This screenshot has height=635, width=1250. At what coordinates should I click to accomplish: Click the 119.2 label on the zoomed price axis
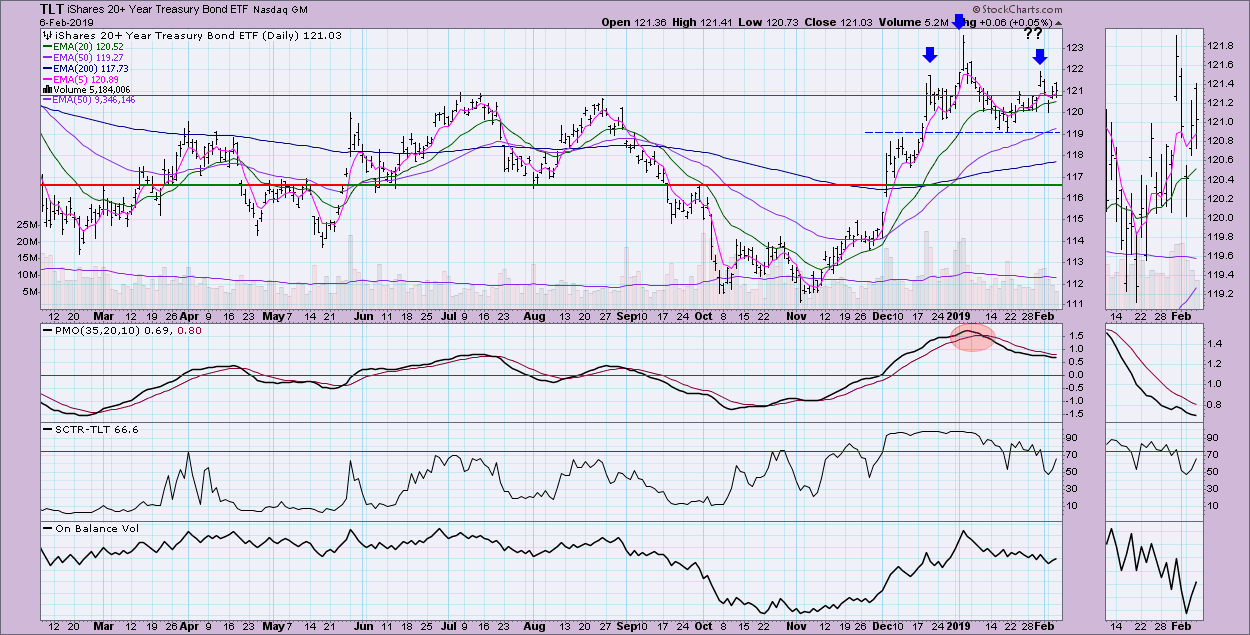(x=1221, y=295)
